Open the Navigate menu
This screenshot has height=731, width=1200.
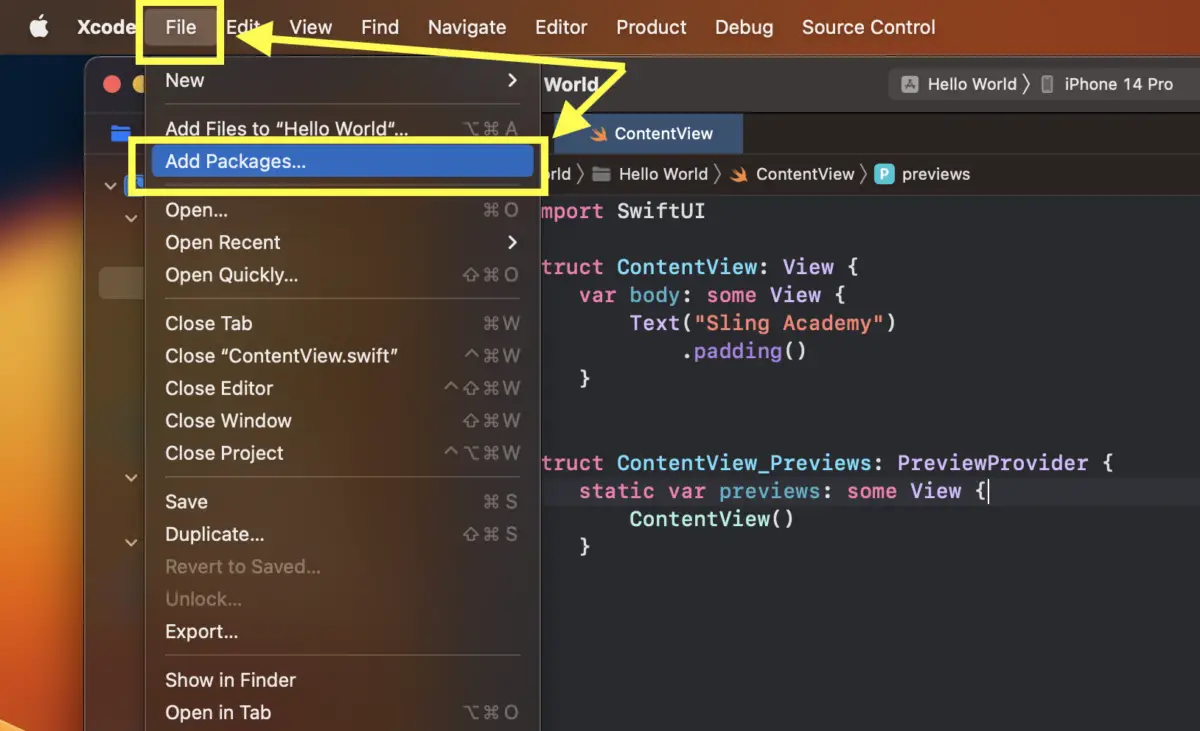click(467, 27)
